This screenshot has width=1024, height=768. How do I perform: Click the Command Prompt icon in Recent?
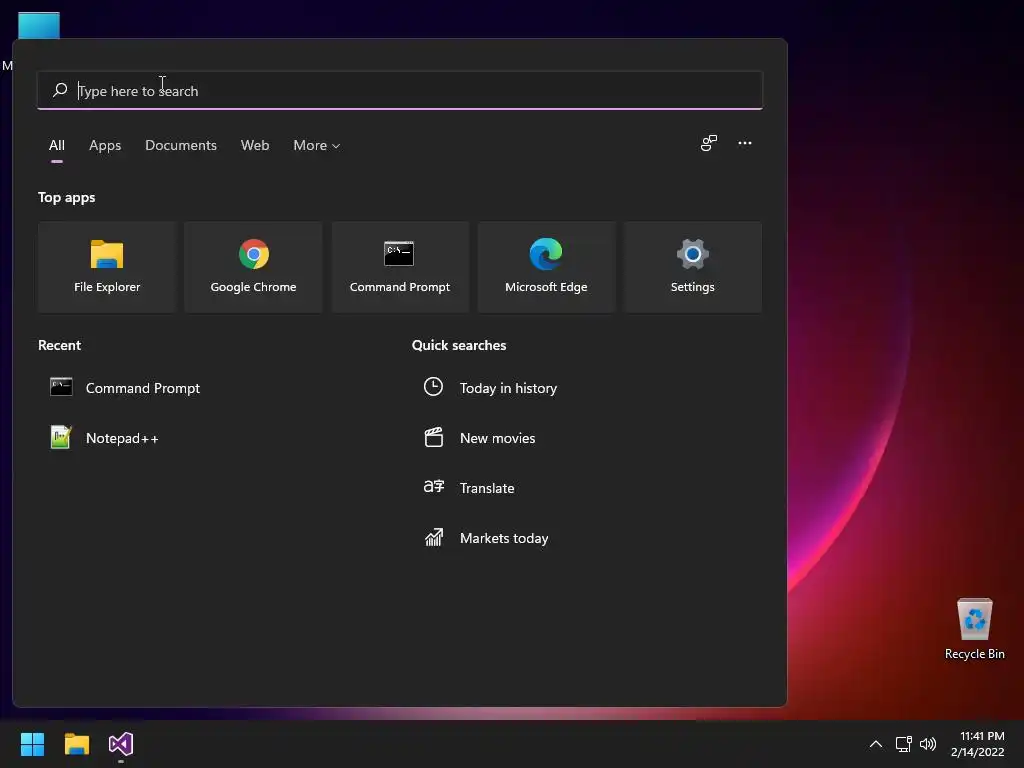click(61, 387)
